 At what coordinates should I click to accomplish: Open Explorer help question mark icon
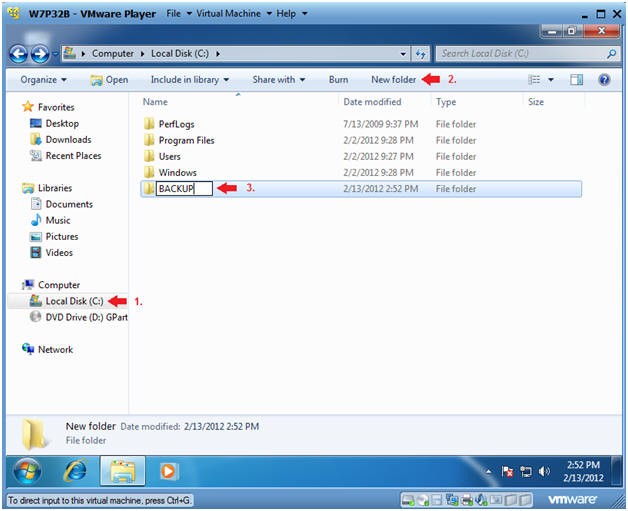[x=604, y=80]
